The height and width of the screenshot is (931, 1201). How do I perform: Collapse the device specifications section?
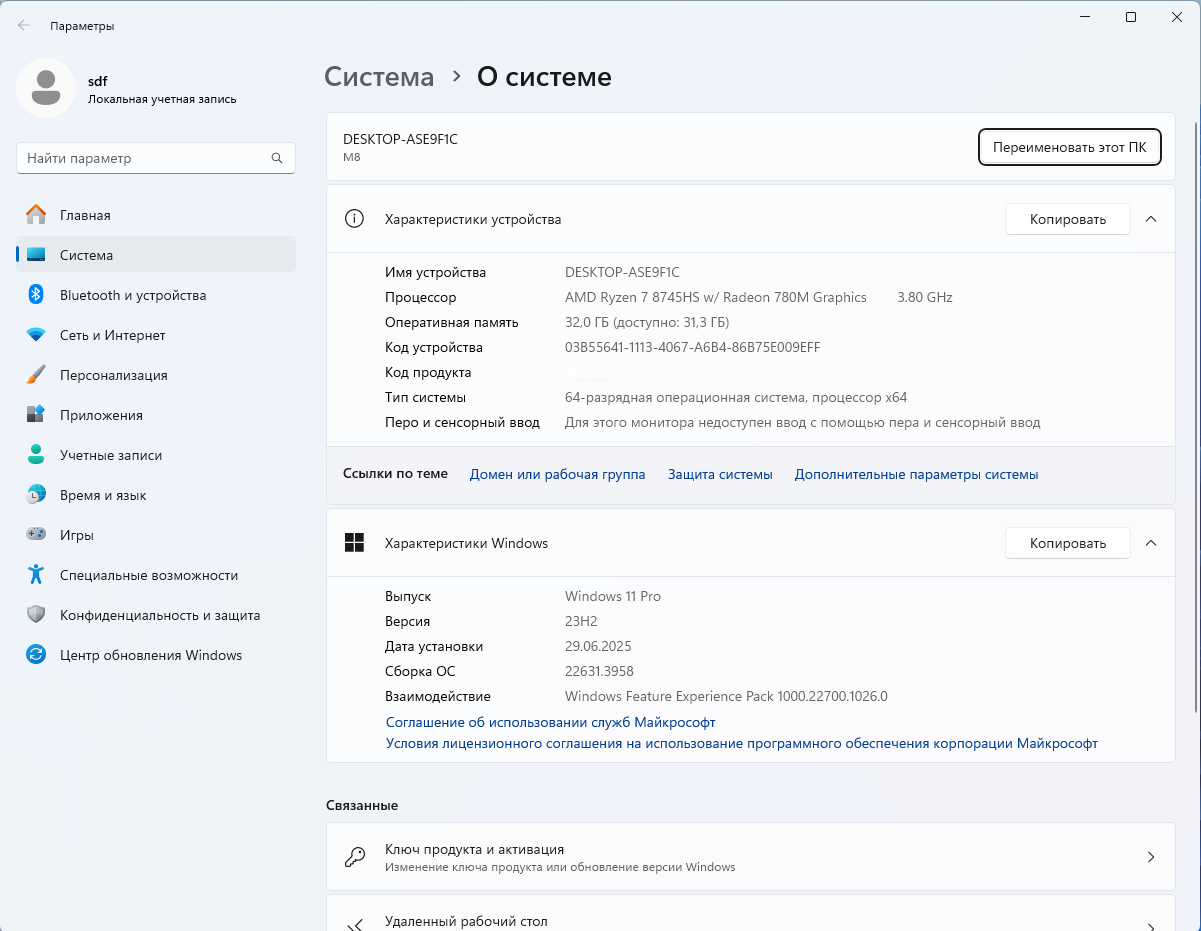(1150, 219)
